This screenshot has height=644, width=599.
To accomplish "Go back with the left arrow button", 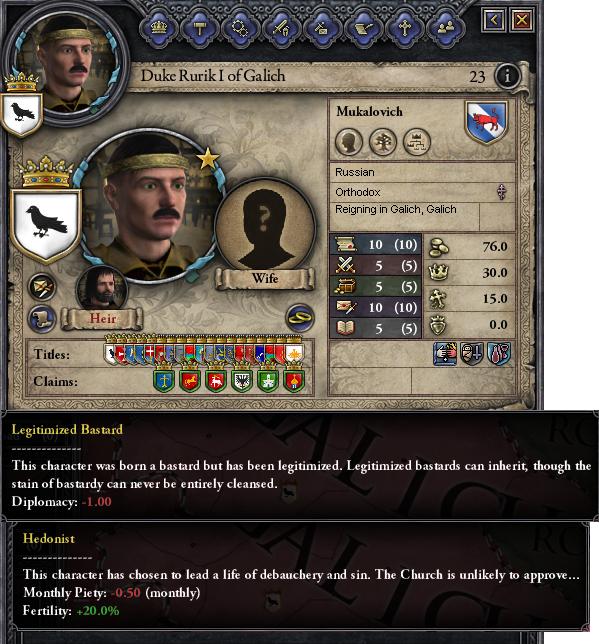I will (494, 20).
